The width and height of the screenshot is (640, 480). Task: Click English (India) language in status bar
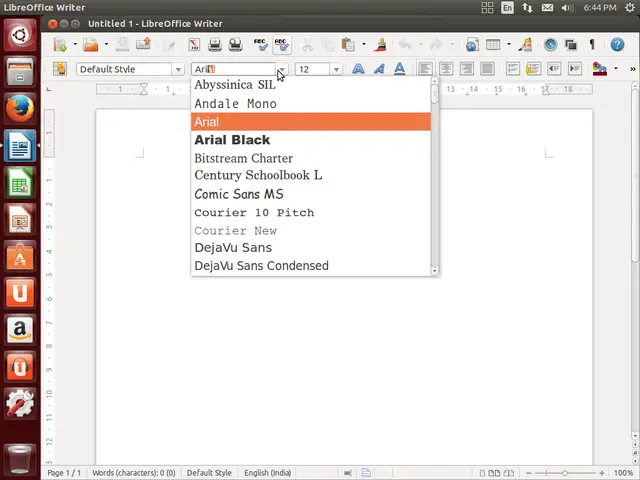click(268, 473)
